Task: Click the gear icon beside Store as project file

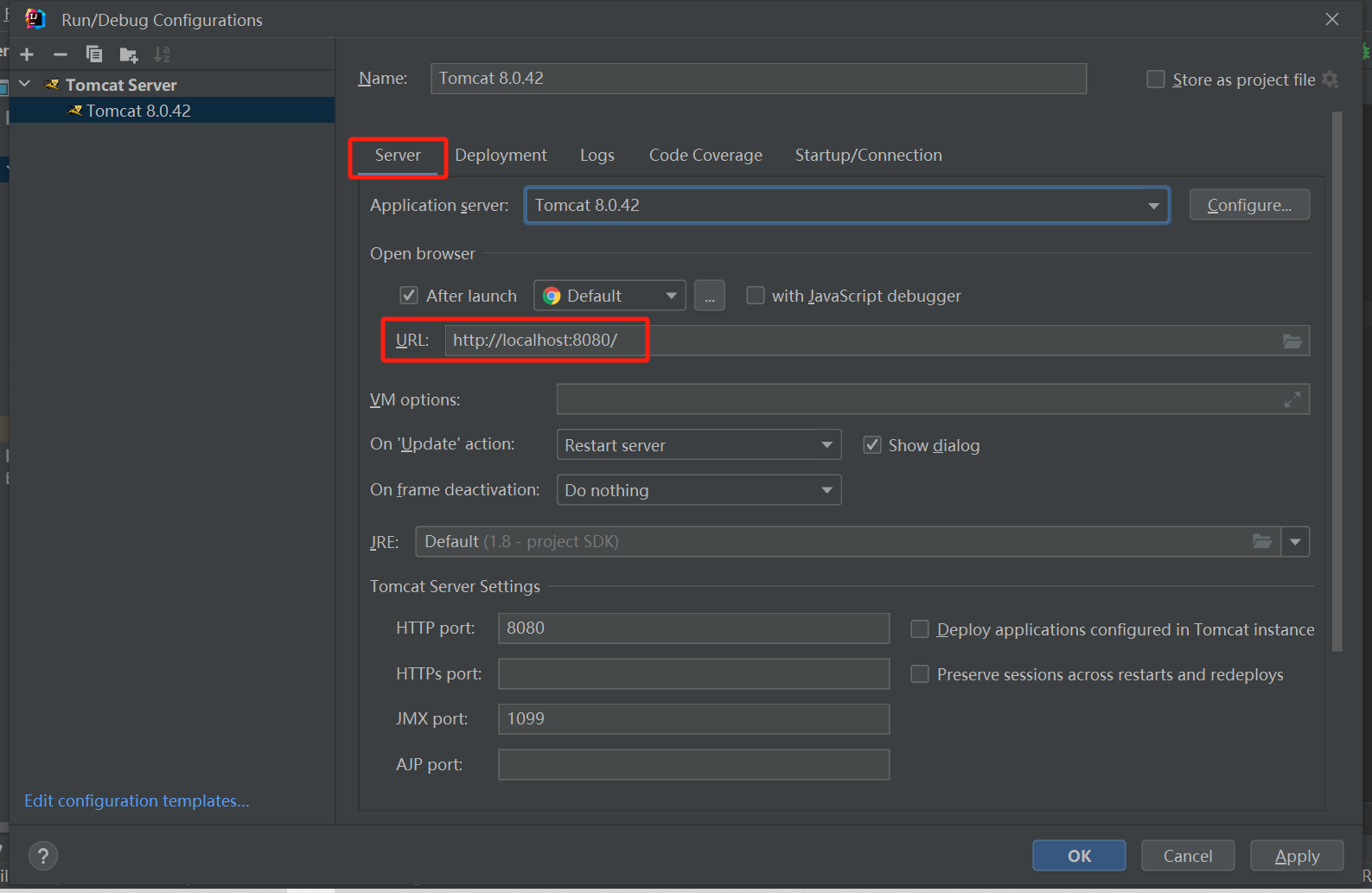Action: [1331, 80]
